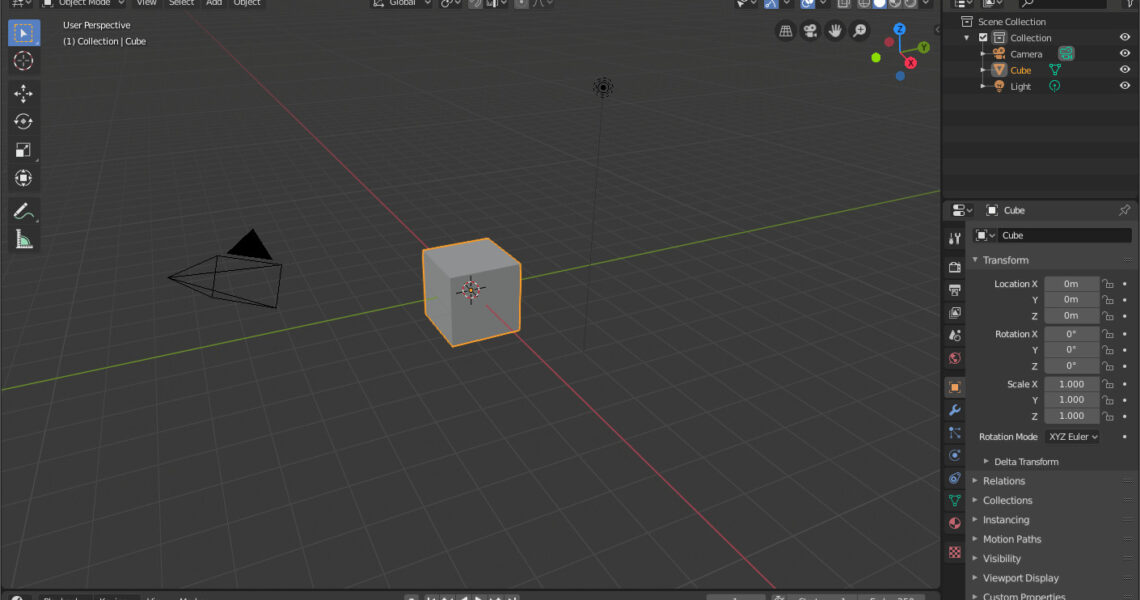This screenshot has width=1140, height=600.
Task: Click the Scale Z value field
Action: (1072, 416)
